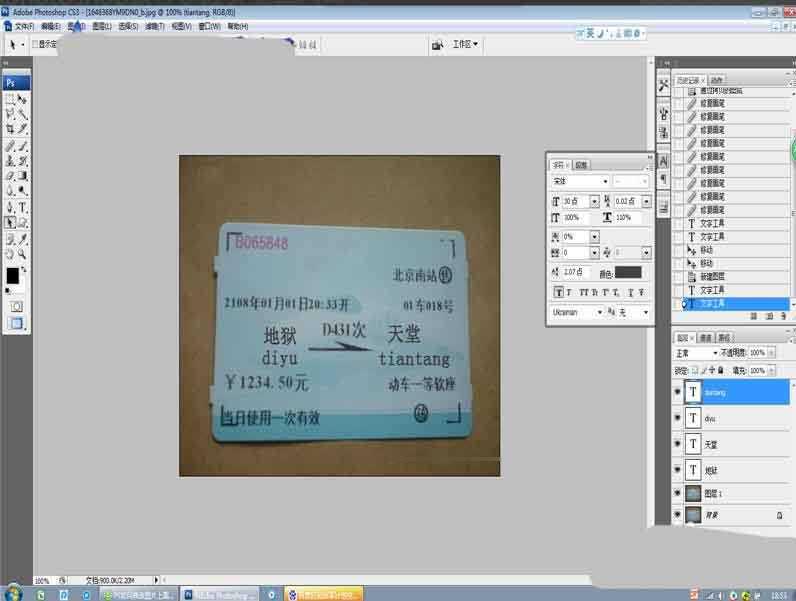Click the font size input field
The image size is (796, 601).
(x=576, y=202)
